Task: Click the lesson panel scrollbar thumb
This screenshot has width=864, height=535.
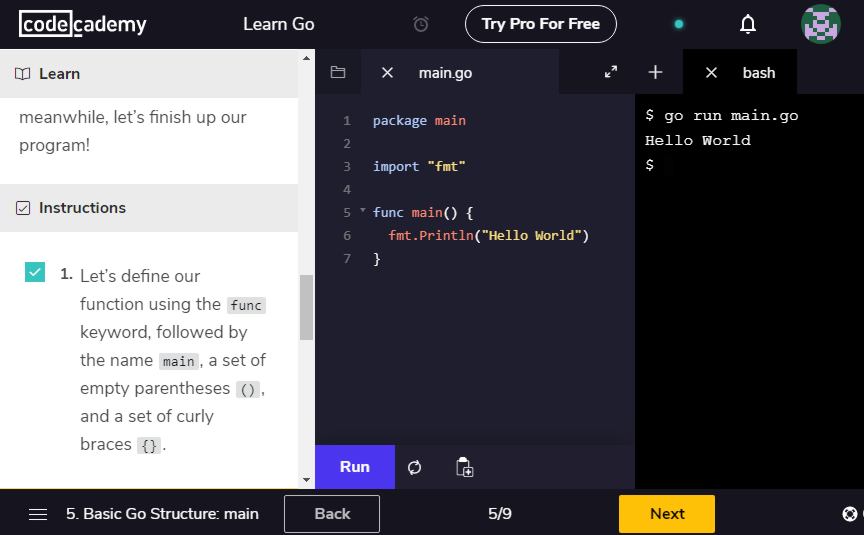Action: 306,307
